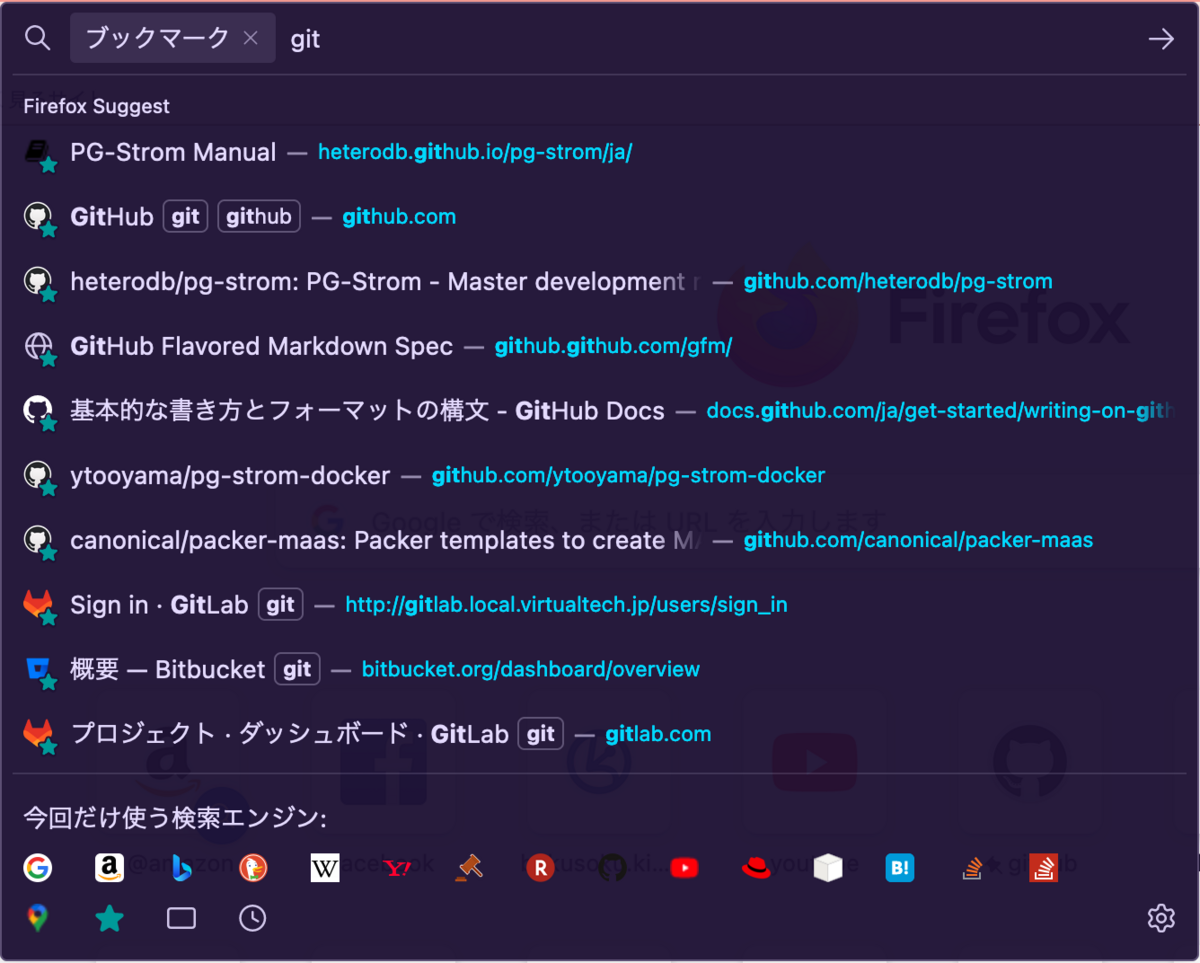Viewport: 1200px width, 963px height.
Task: Select the Yahoo! search engine icon
Action: pyautogui.click(x=397, y=868)
